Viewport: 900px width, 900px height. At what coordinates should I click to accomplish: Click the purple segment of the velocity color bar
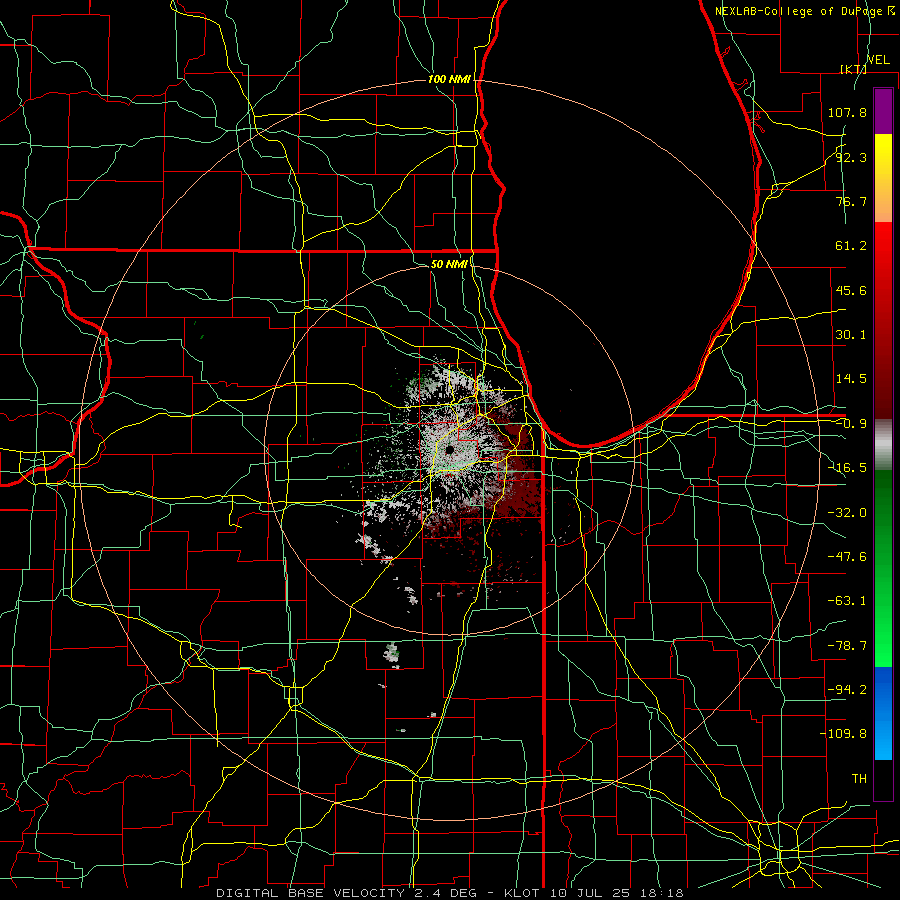883,111
